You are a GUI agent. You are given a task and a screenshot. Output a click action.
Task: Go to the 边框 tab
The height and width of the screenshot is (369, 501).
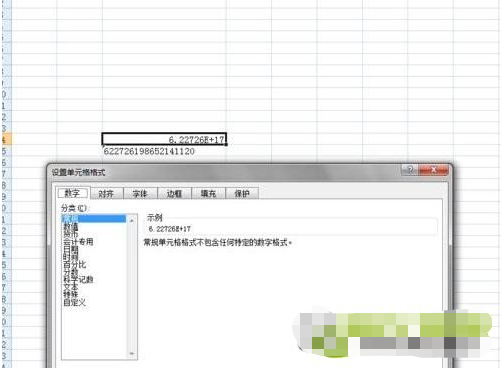[174, 194]
